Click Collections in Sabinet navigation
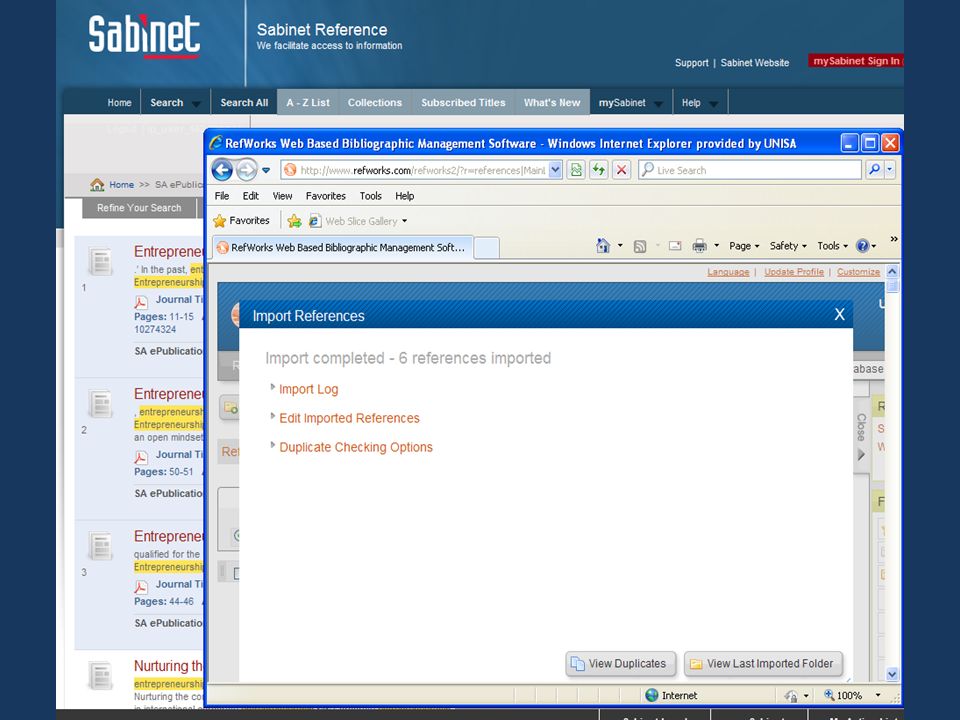The height and width of the screenshot is (720, 960). pos(375,103)
